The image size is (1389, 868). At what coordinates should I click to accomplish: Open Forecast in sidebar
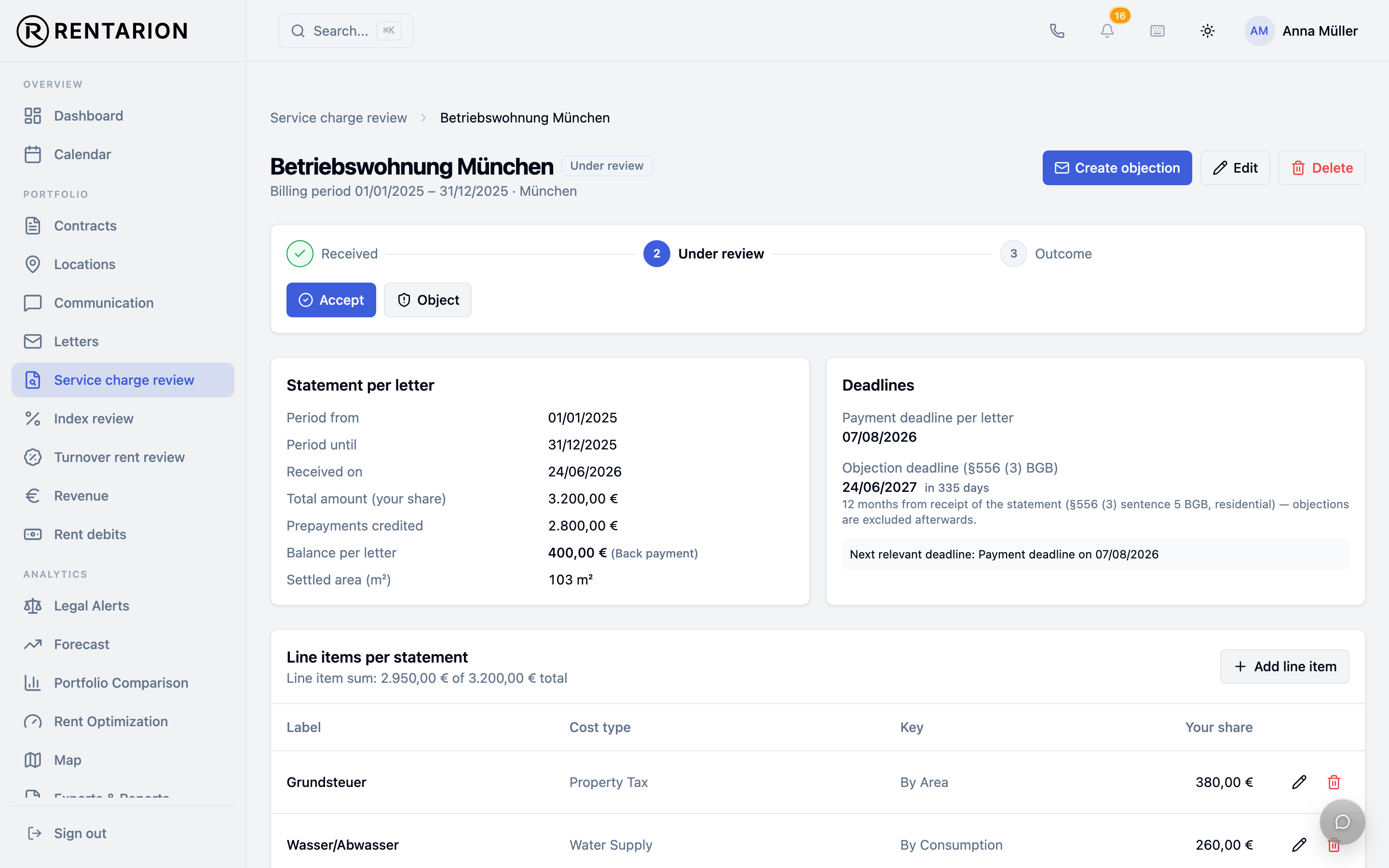click(x=123, y=644)
